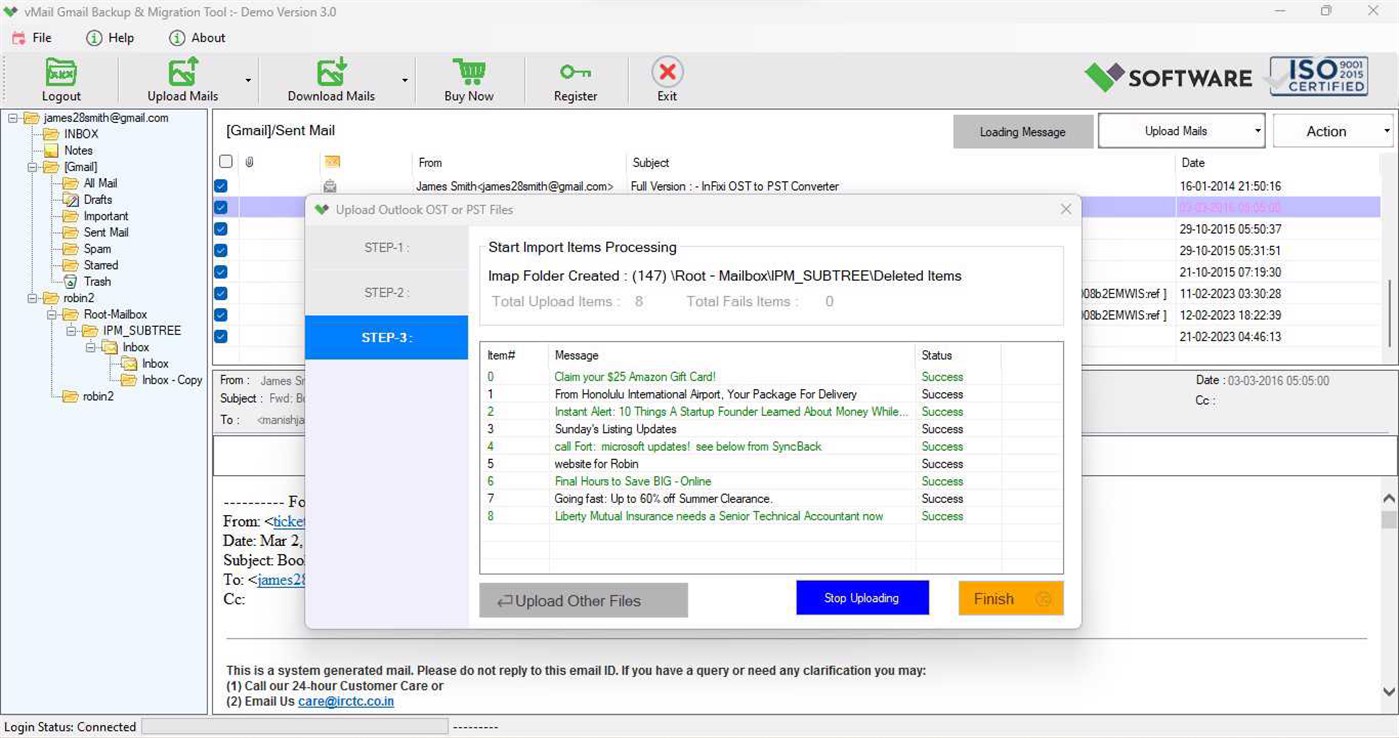
Task: Click the preview pane scroll-up arrow
Action: tap(1389, 498)
